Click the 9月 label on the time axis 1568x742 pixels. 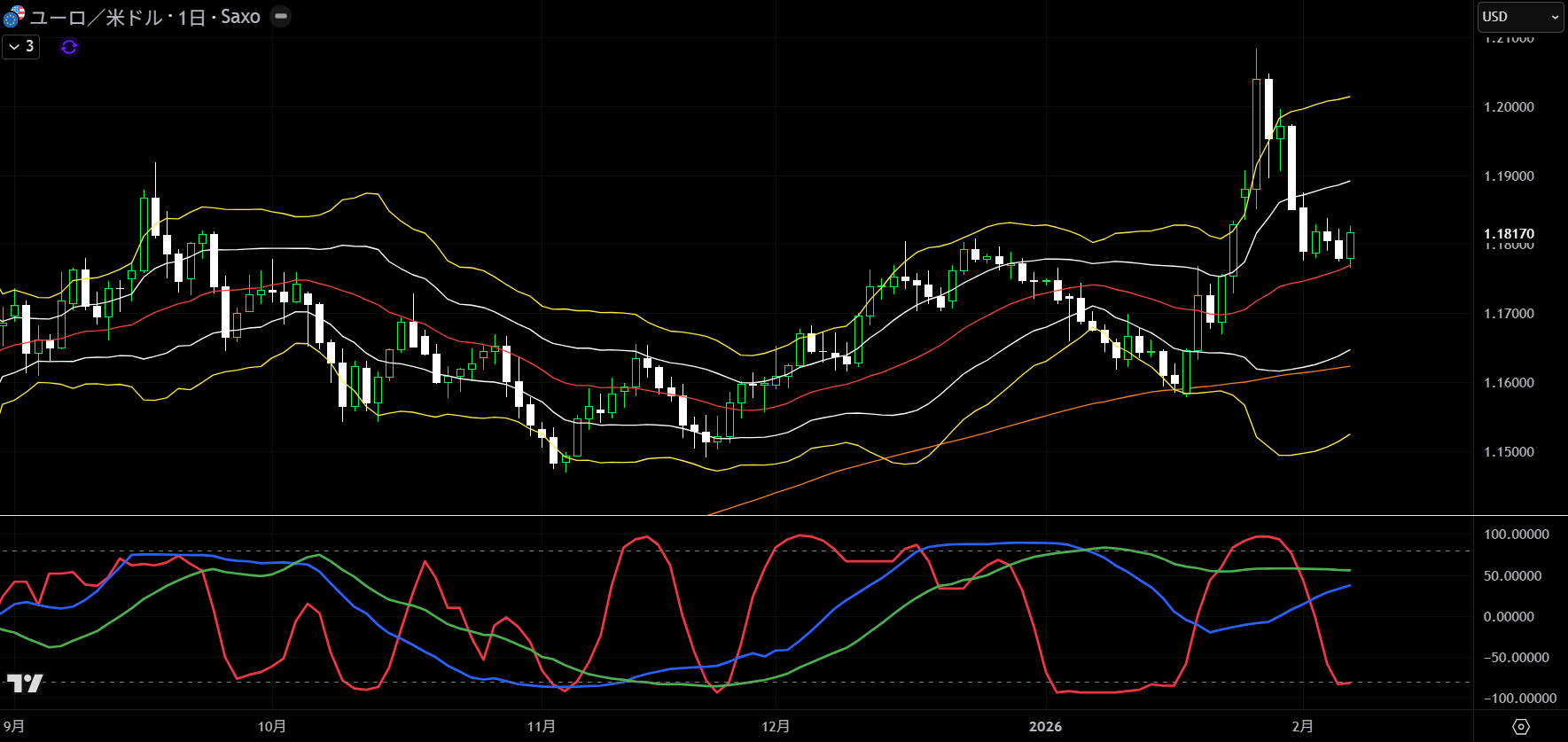click(x=13, y=726)
